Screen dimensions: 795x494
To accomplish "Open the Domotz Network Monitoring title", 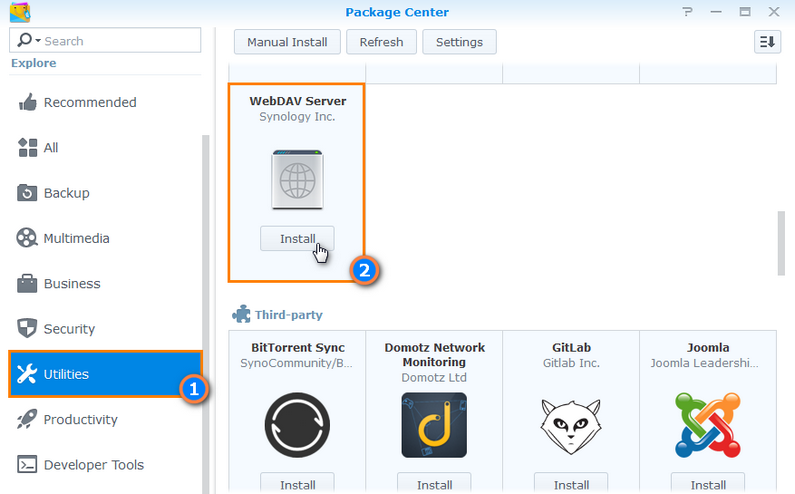I will point(435,355).
